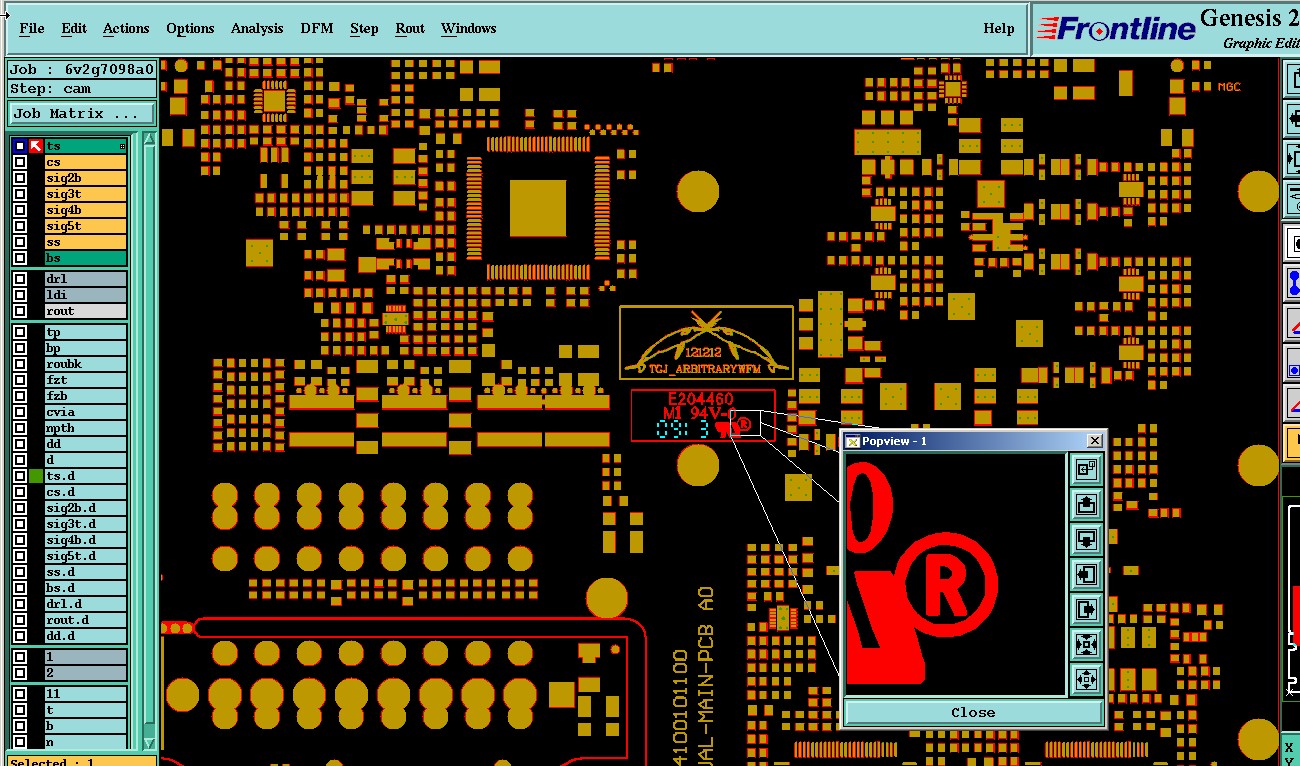Click the TCJ_ARBITRARYWFM logo on the board
This screenshot has height=766, width=1300.
pos(706,343)
